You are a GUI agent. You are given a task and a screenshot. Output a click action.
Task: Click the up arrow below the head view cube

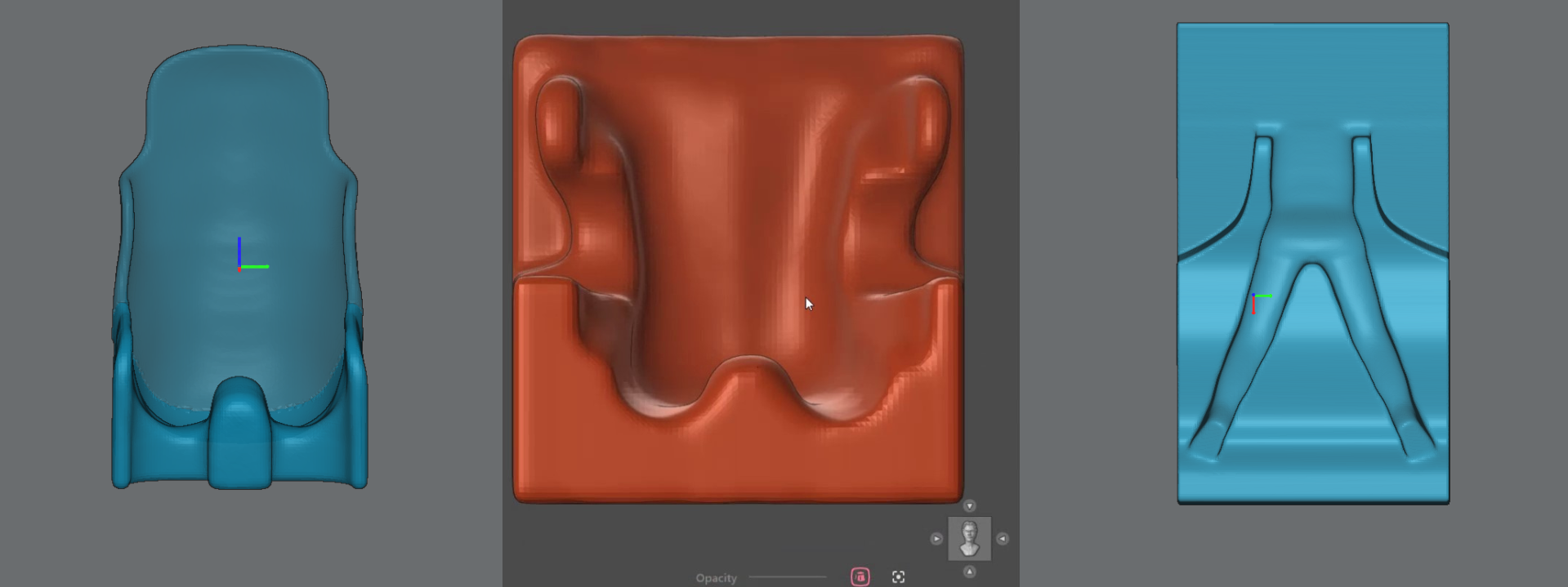pos(969,571)
